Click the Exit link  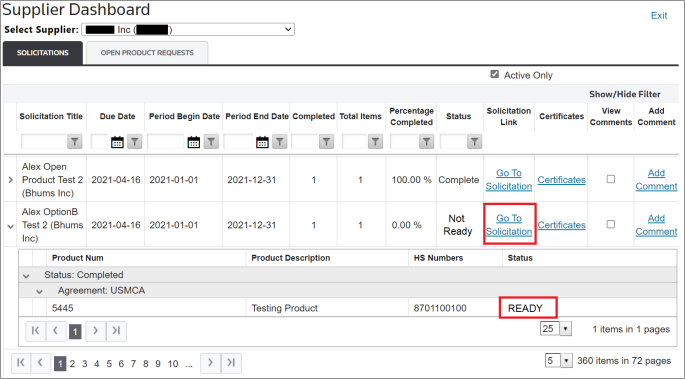pyautogui.click(x=659, y=15)
